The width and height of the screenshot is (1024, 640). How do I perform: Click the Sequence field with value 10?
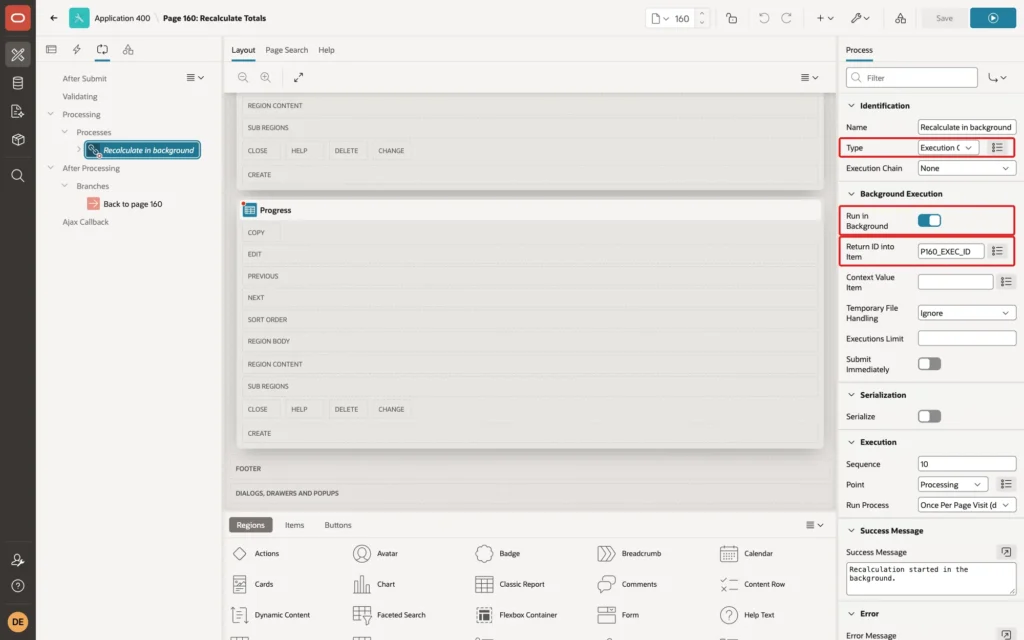pyautogui.click(x=967, y=464)
